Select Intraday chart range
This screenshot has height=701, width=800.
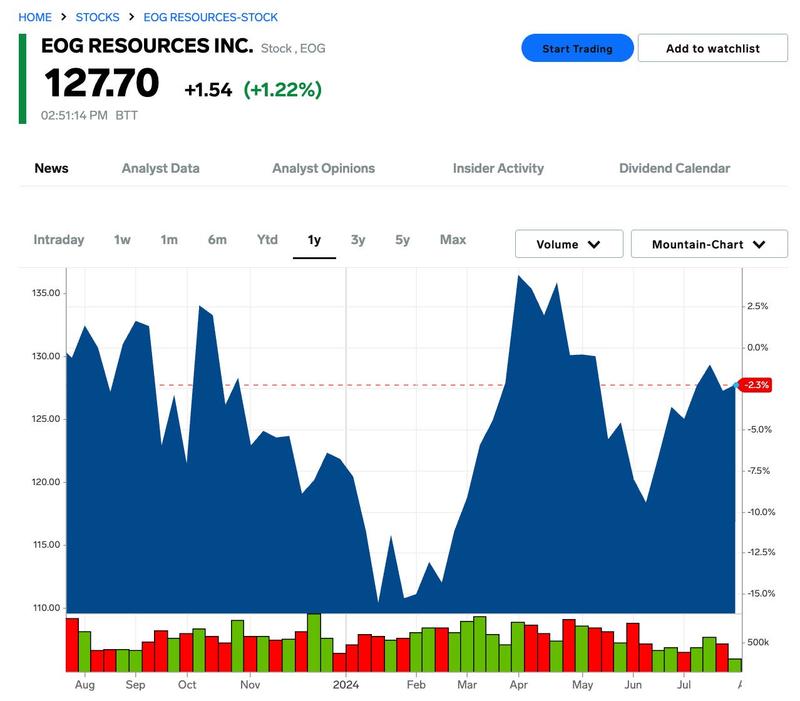click(x=59, y=240)
